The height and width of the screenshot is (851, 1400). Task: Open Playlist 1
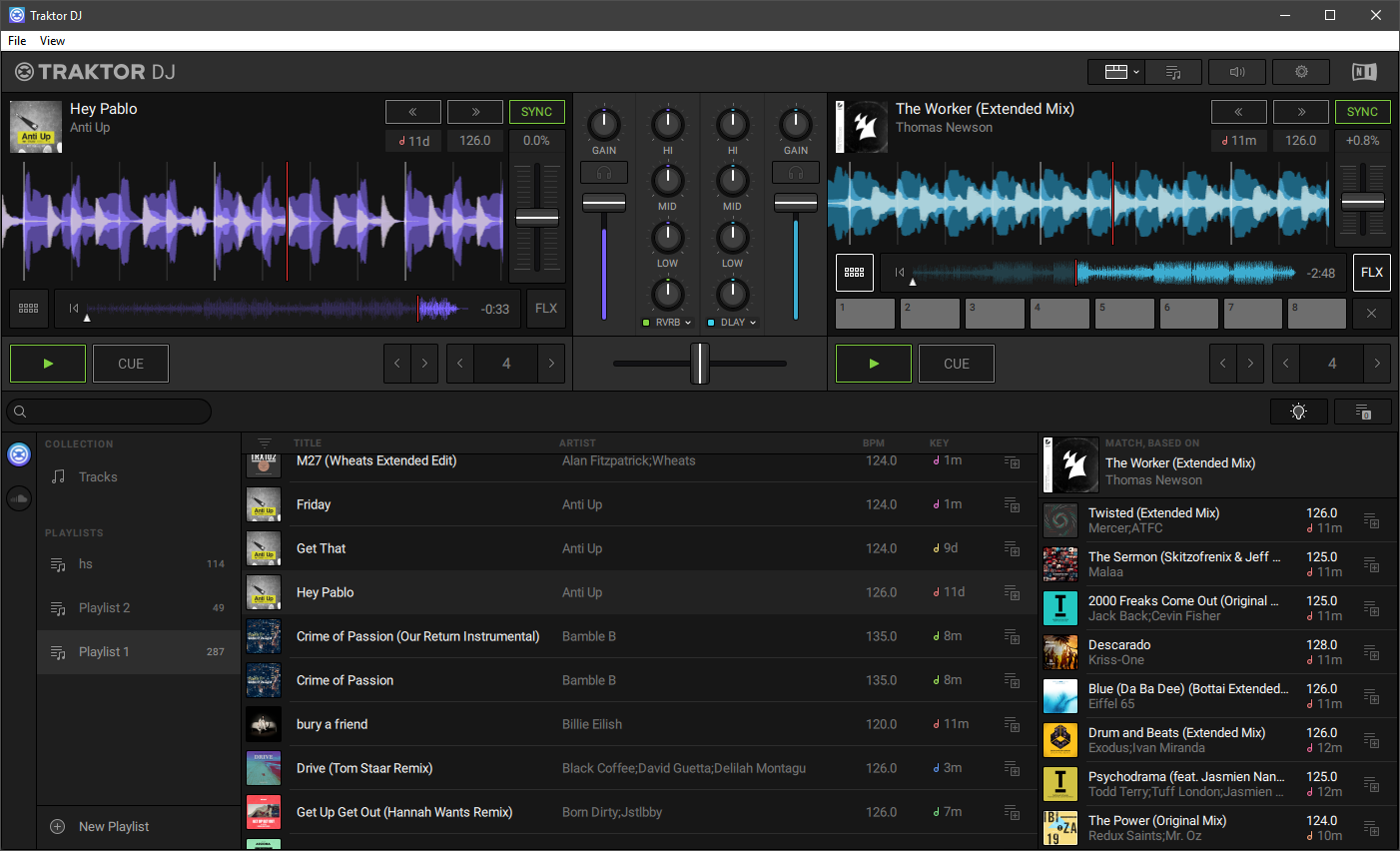click(x=138, y=651)
